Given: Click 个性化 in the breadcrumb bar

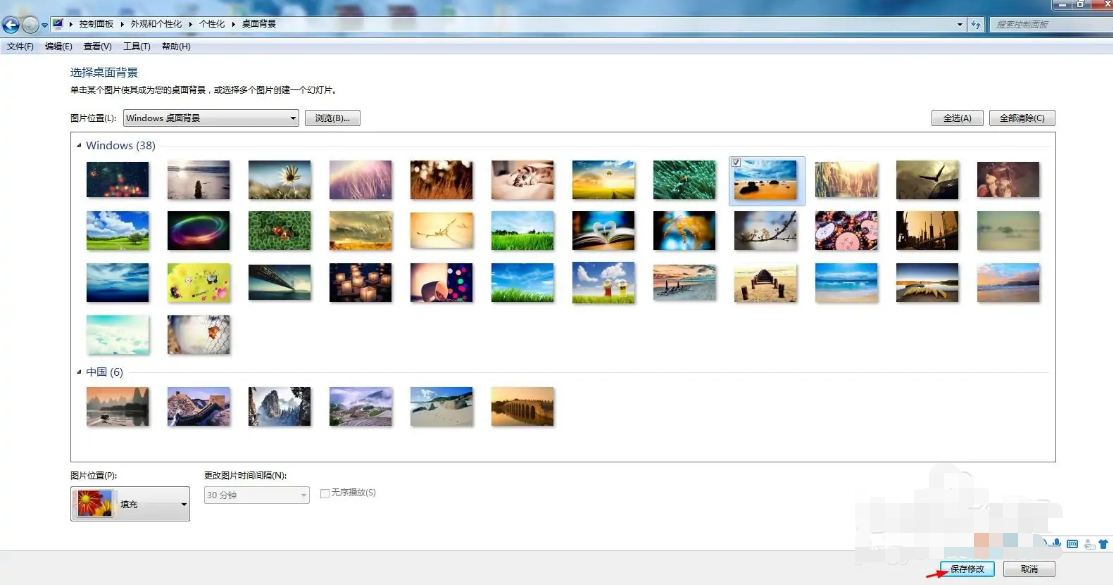Looking at the screenshot, I should coord(212,22).
